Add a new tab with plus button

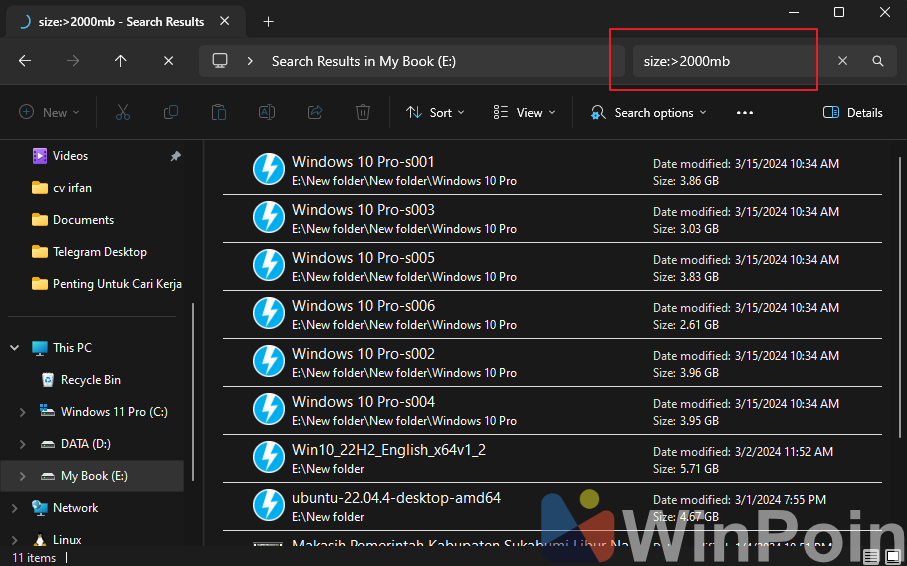click(268, 22)
